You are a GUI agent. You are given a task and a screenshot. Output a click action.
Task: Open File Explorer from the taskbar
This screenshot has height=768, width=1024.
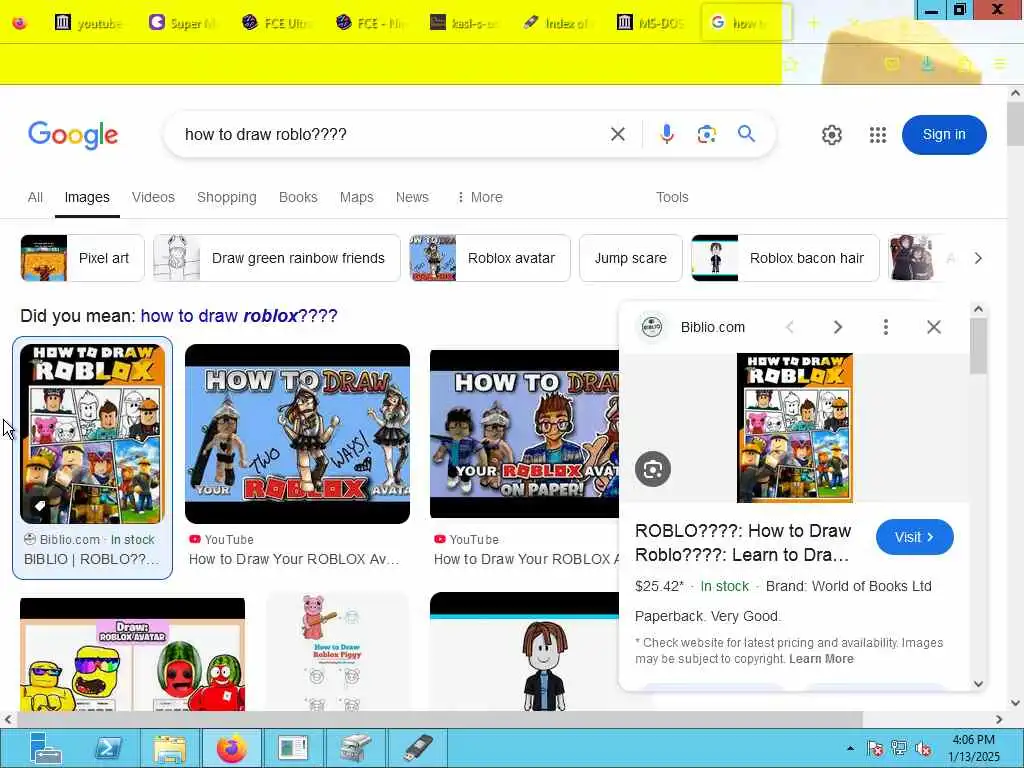(170, 748)
